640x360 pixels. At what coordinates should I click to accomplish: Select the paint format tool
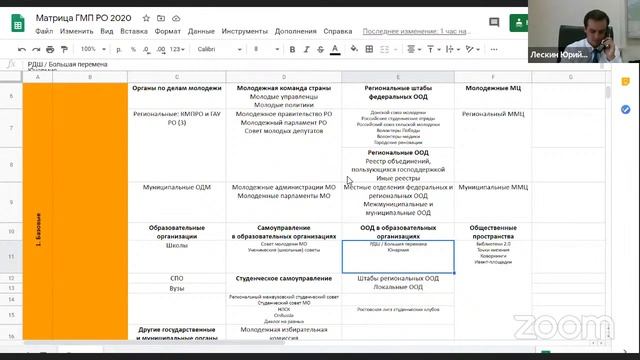tap(64, 49)
